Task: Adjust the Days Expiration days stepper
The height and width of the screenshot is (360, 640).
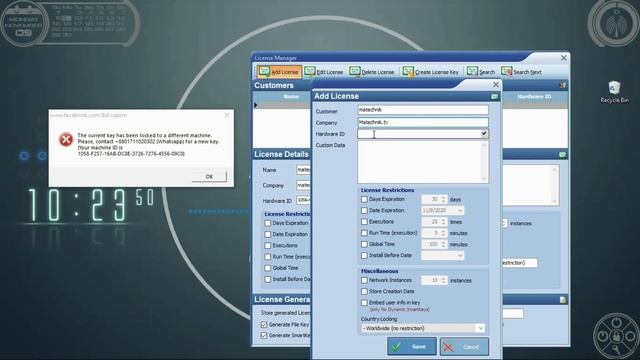Action: pos(444,200)
